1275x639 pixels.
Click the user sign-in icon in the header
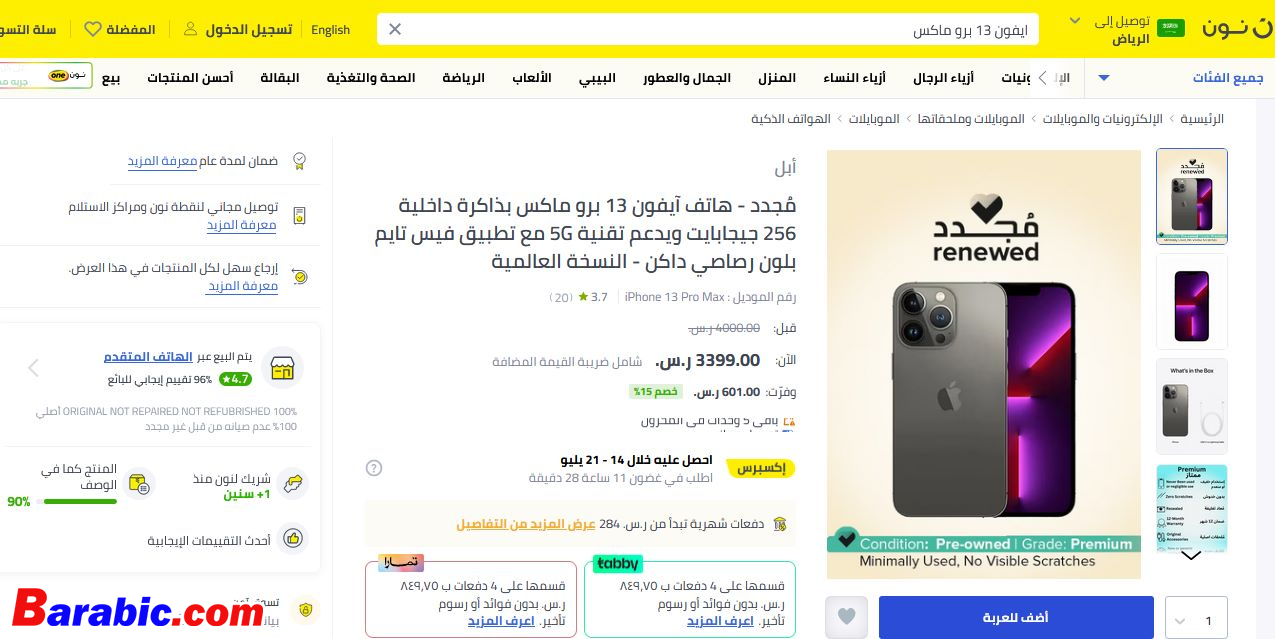190,29
